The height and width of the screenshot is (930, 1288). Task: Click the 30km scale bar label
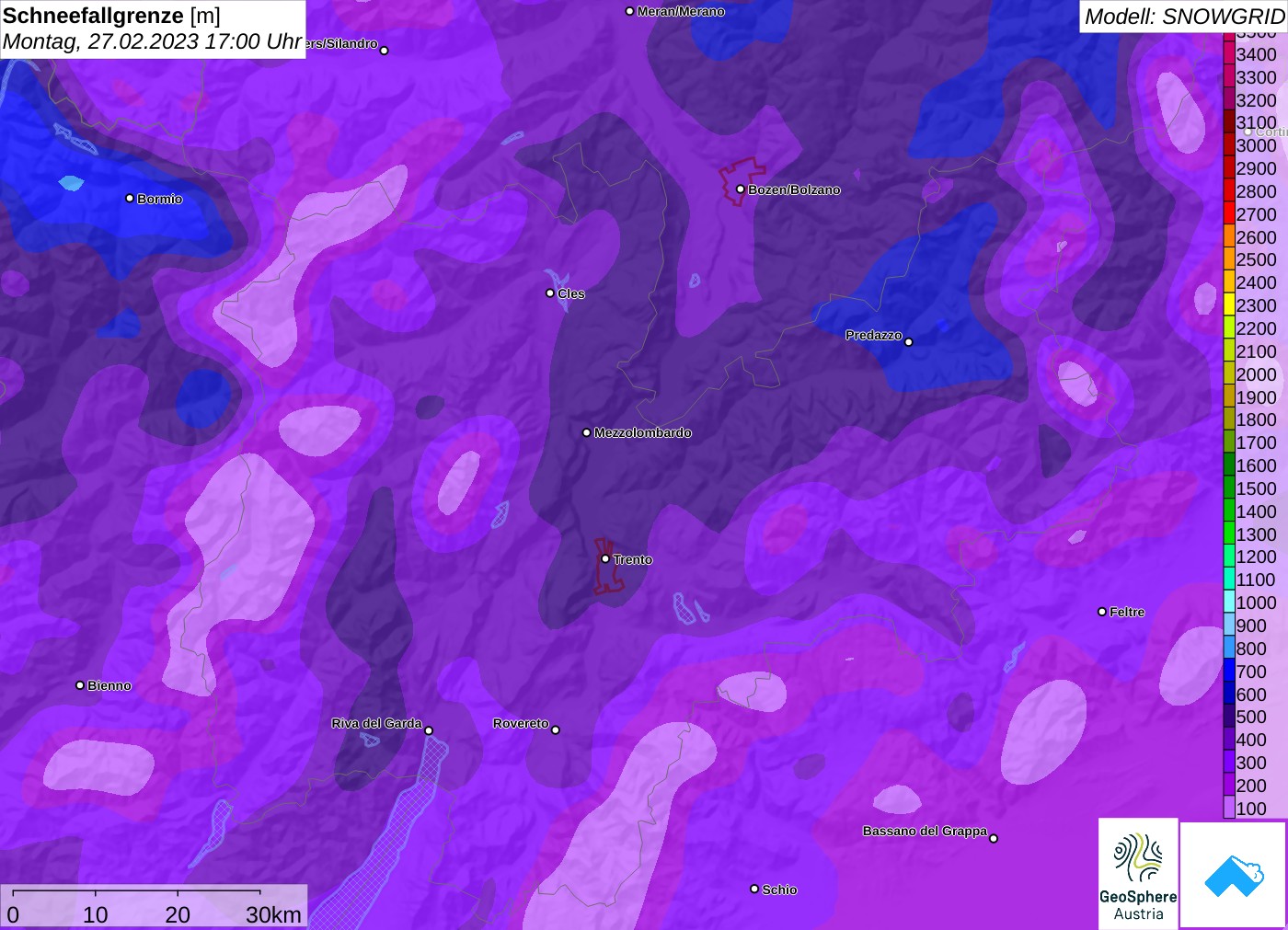[x=273, y=914]
